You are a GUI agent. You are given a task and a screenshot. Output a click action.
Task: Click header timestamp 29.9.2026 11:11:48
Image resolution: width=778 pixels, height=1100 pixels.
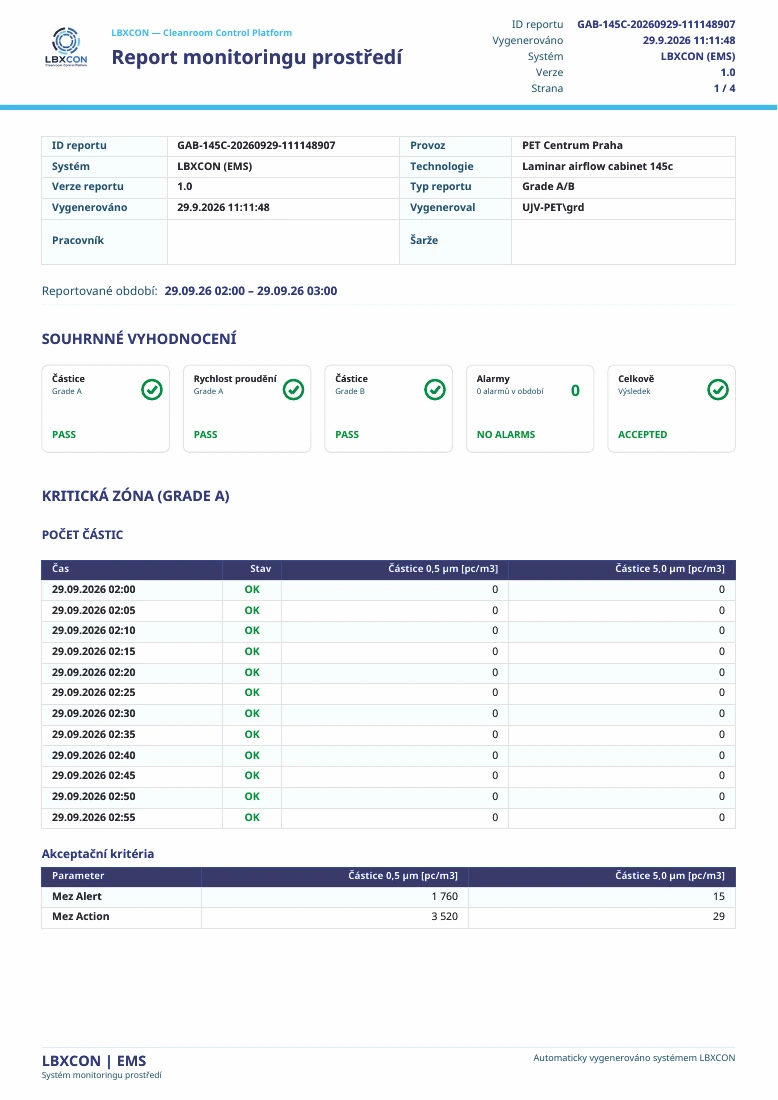click(689, 40)
